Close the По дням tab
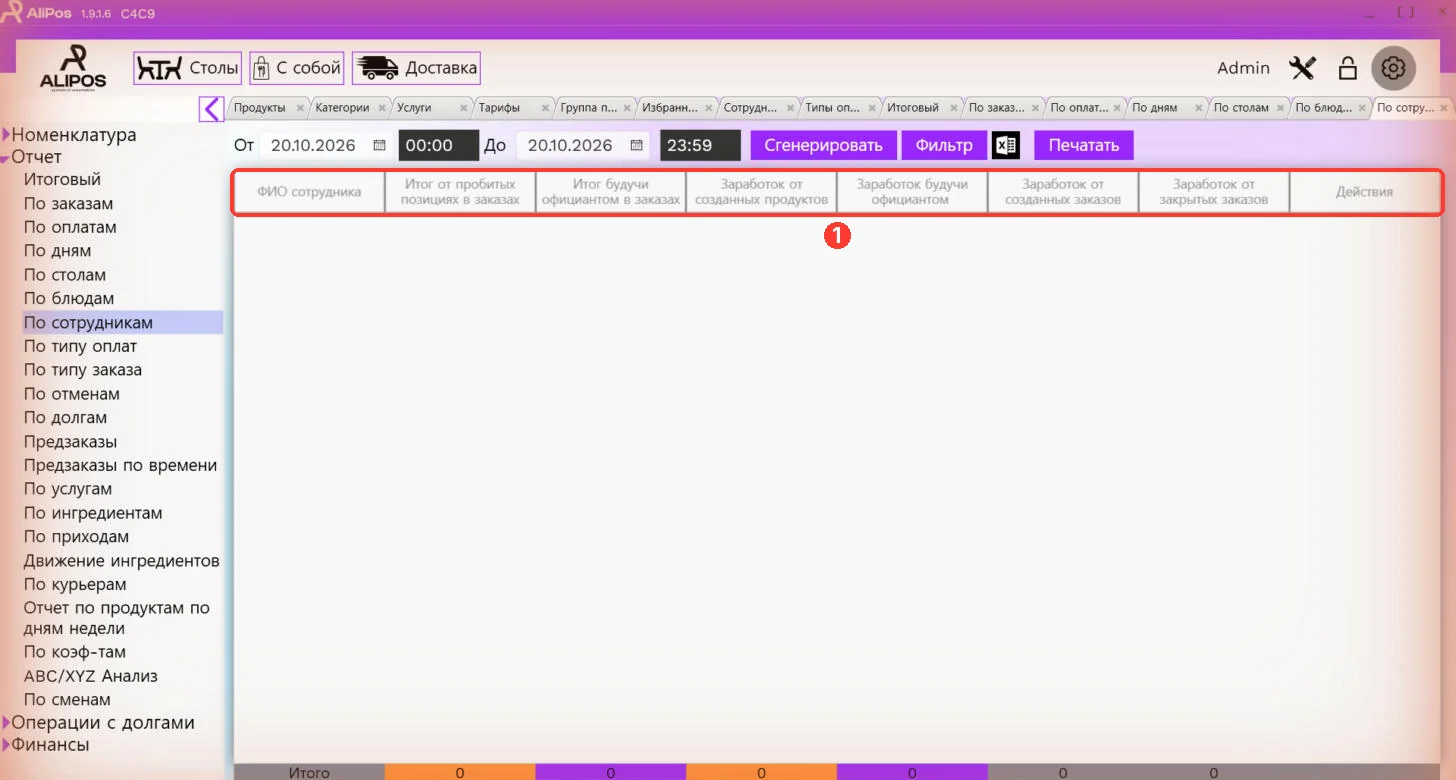The height and width of the screenshot is (780, 1456). (1199, 108)
